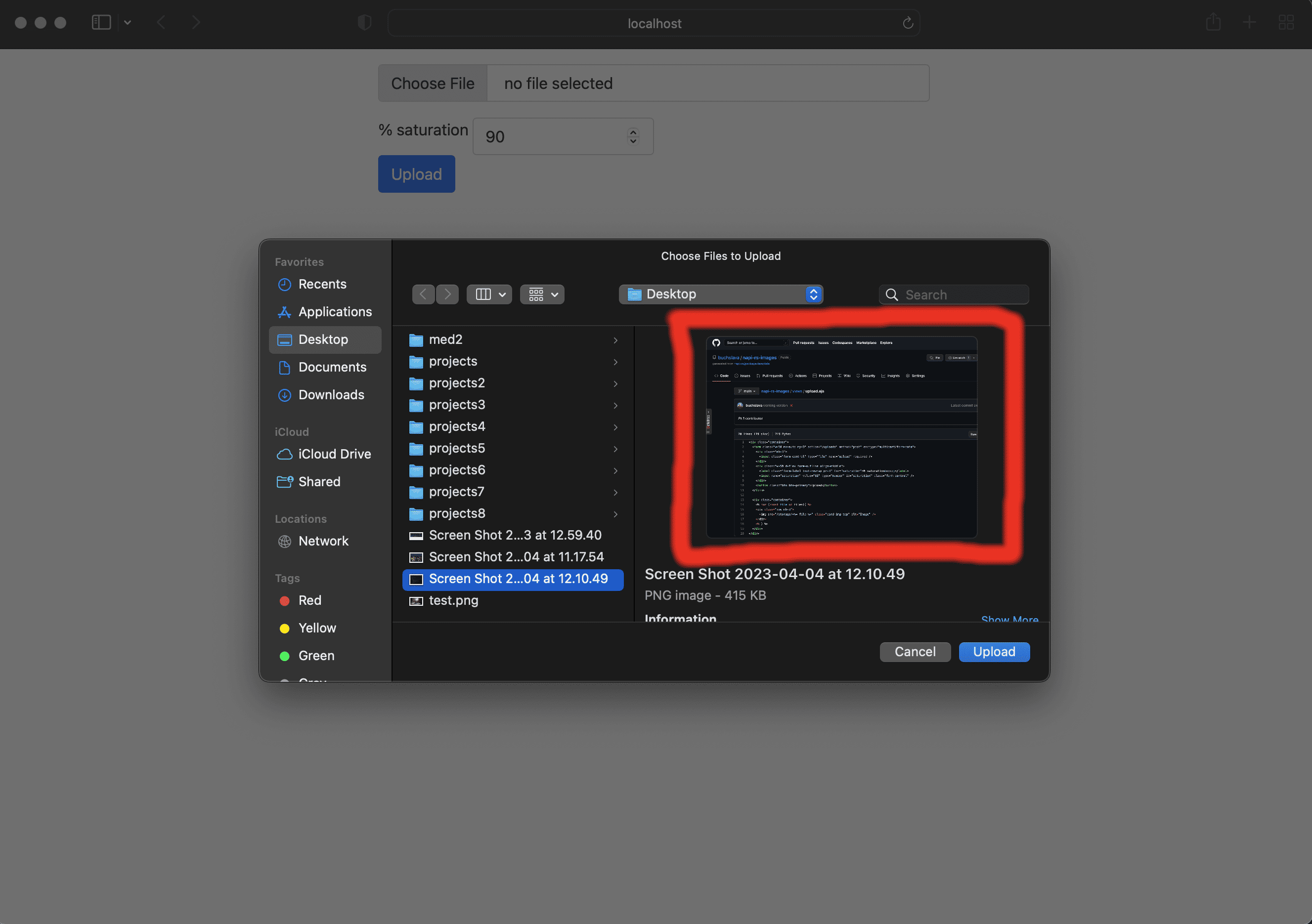This screenshot has width=1312, height=924.
Task: Click the privacy shield icon
Action: coord(364,22)
